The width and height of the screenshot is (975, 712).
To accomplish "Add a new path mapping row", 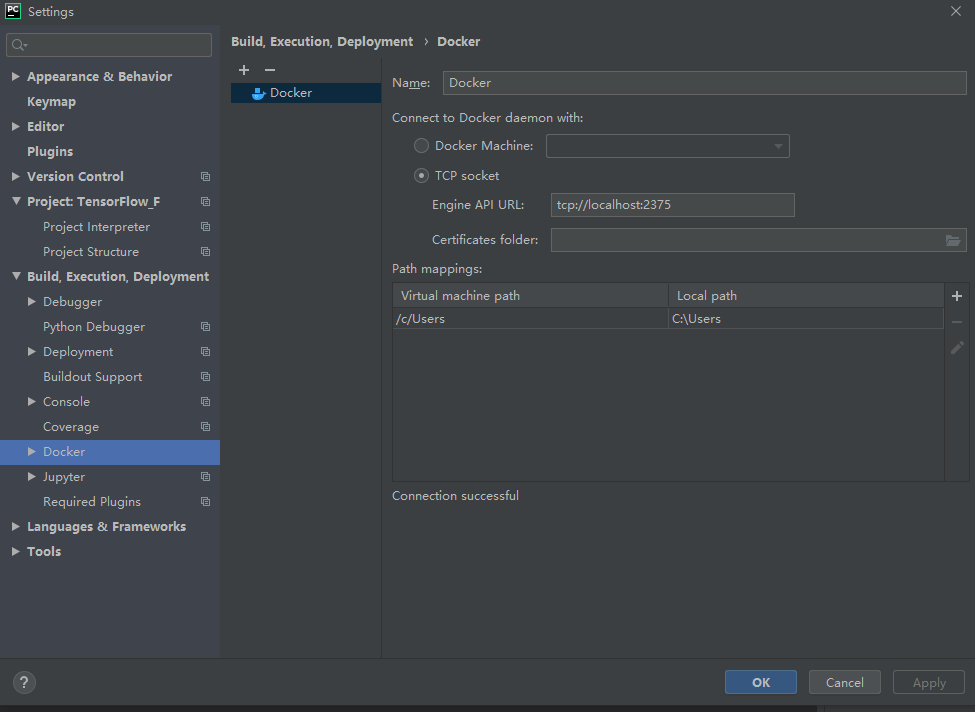I will click(956, 296).
